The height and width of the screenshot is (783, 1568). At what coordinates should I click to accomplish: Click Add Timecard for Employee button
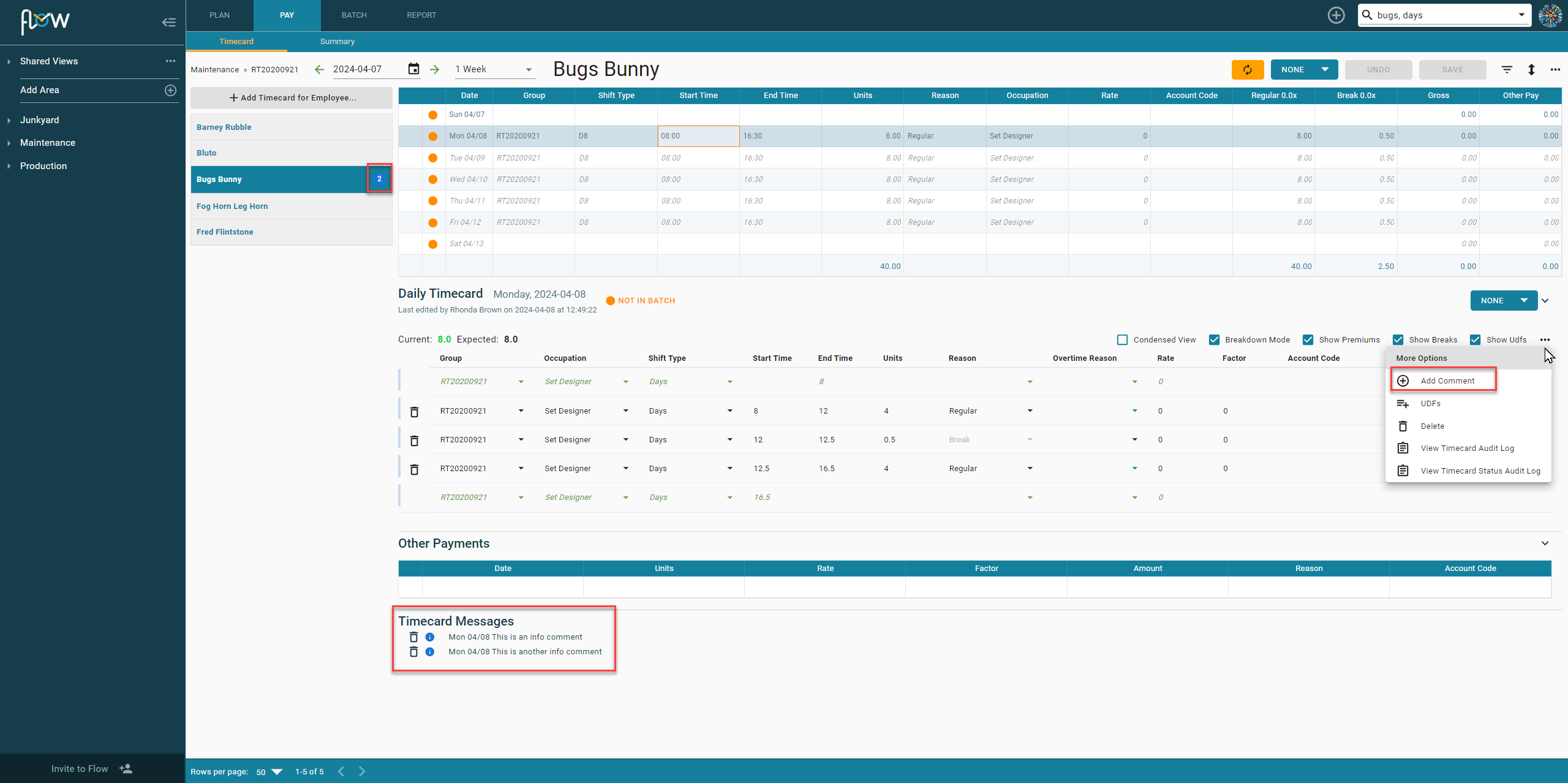point(292,97)
